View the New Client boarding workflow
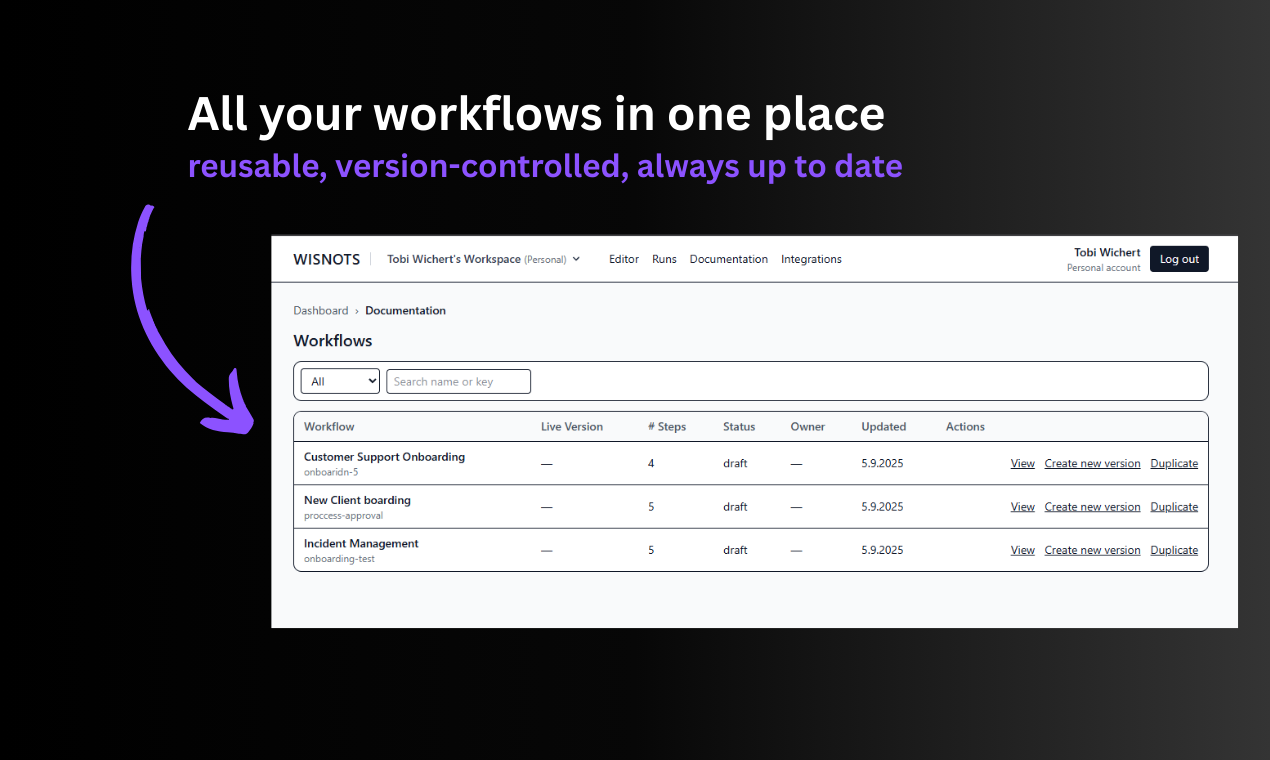The height and width of the screenshot is (760, 1270). point(1022,507)
